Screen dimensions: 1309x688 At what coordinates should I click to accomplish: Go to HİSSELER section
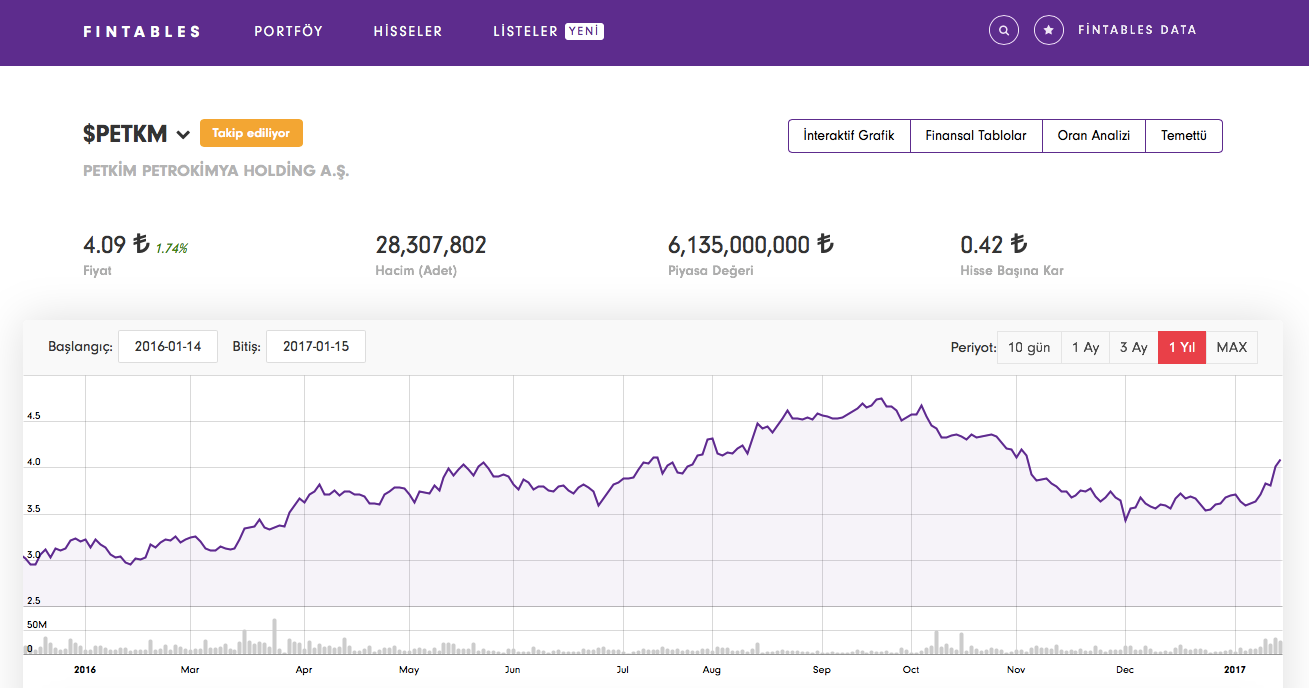click(x=408, y=31)
